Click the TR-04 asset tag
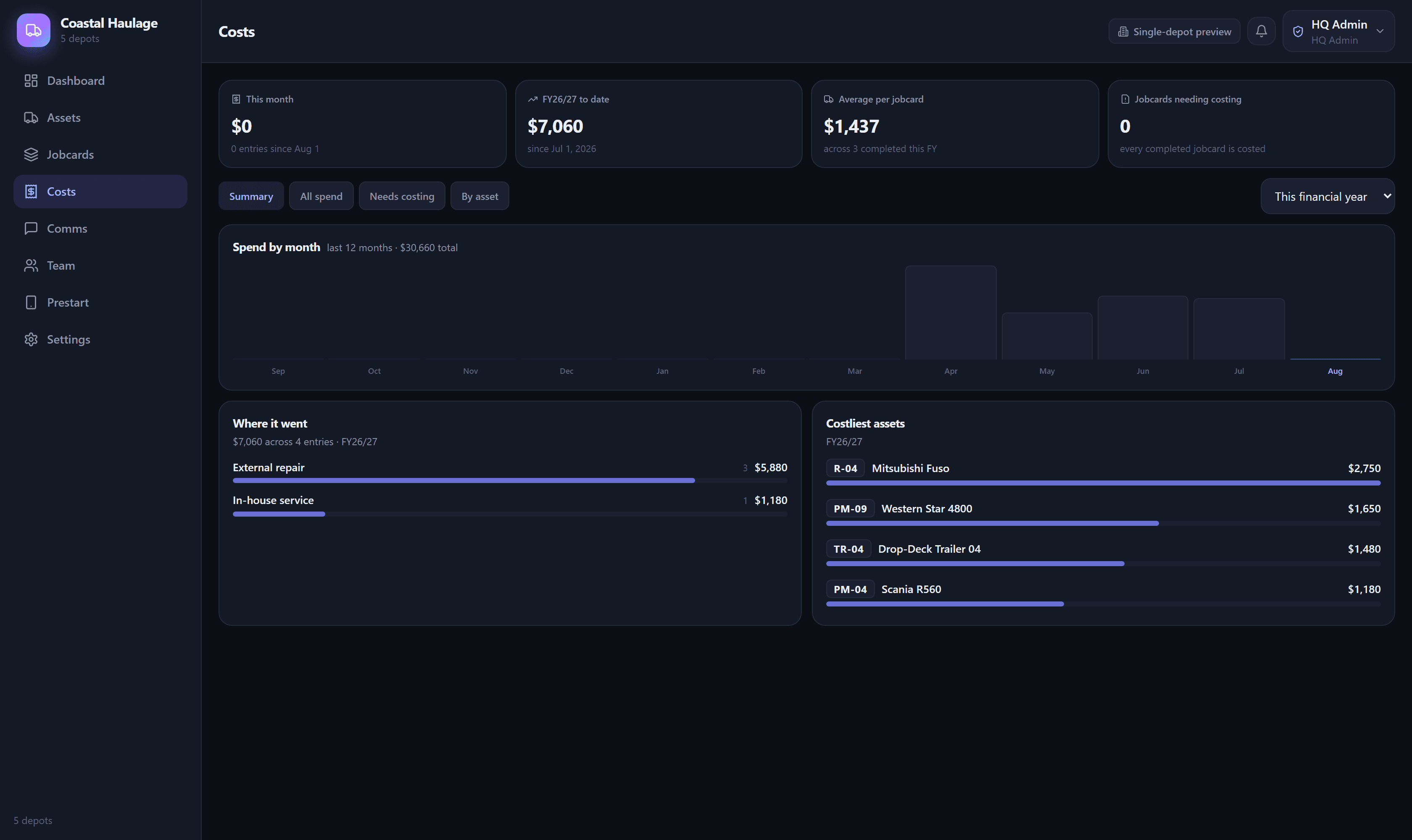This screenshot has height=840, width=1412. click(848, 549)
